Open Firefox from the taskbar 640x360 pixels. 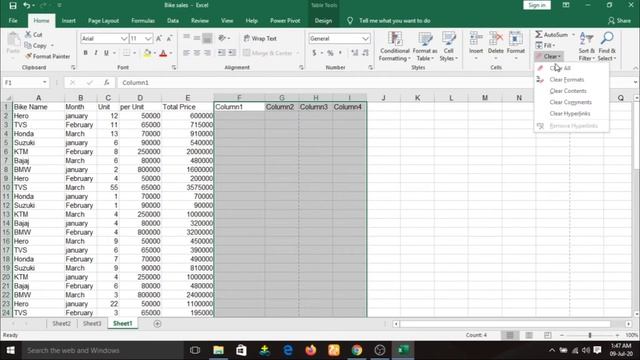click(x=311, y=350)
